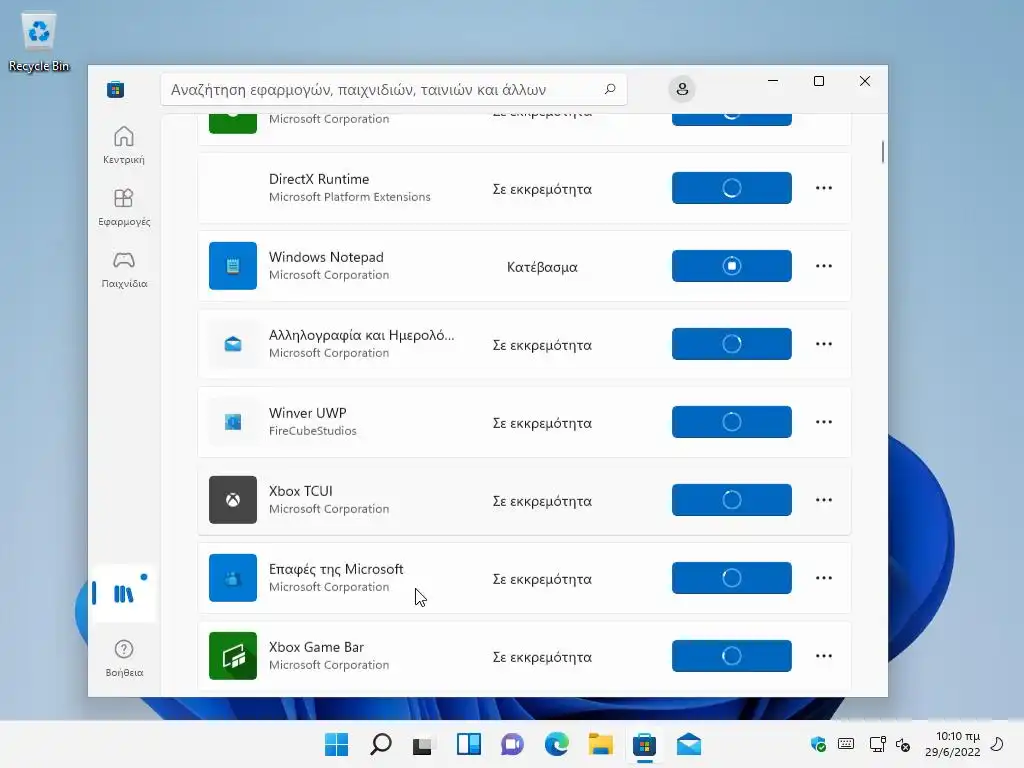This screenshot has height=768, width=1024.
Task: Open Mail app from taskbar
Action: tap(688, 744)
